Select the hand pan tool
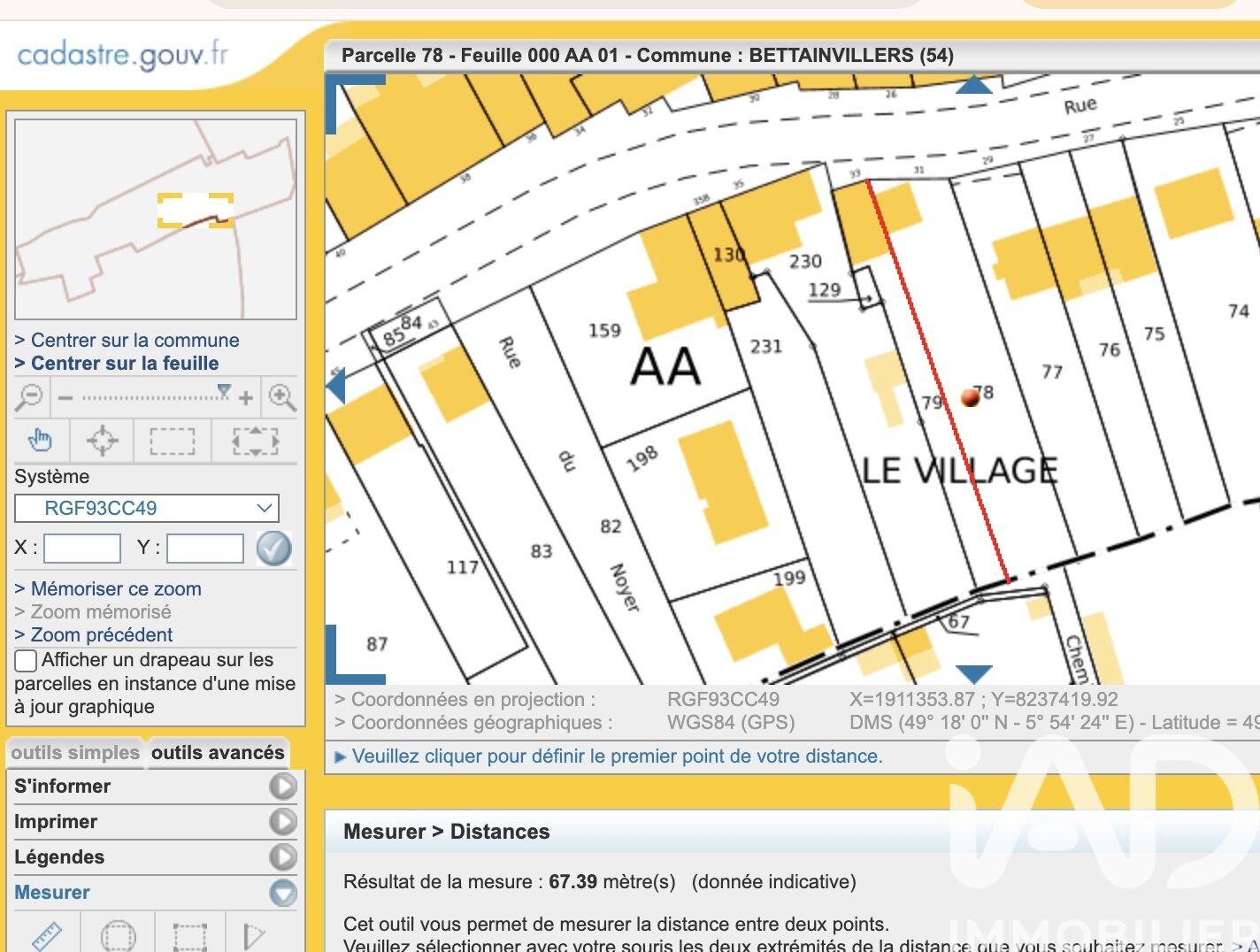Screen dimensions: 1260x952 click(x=41, y=440)
